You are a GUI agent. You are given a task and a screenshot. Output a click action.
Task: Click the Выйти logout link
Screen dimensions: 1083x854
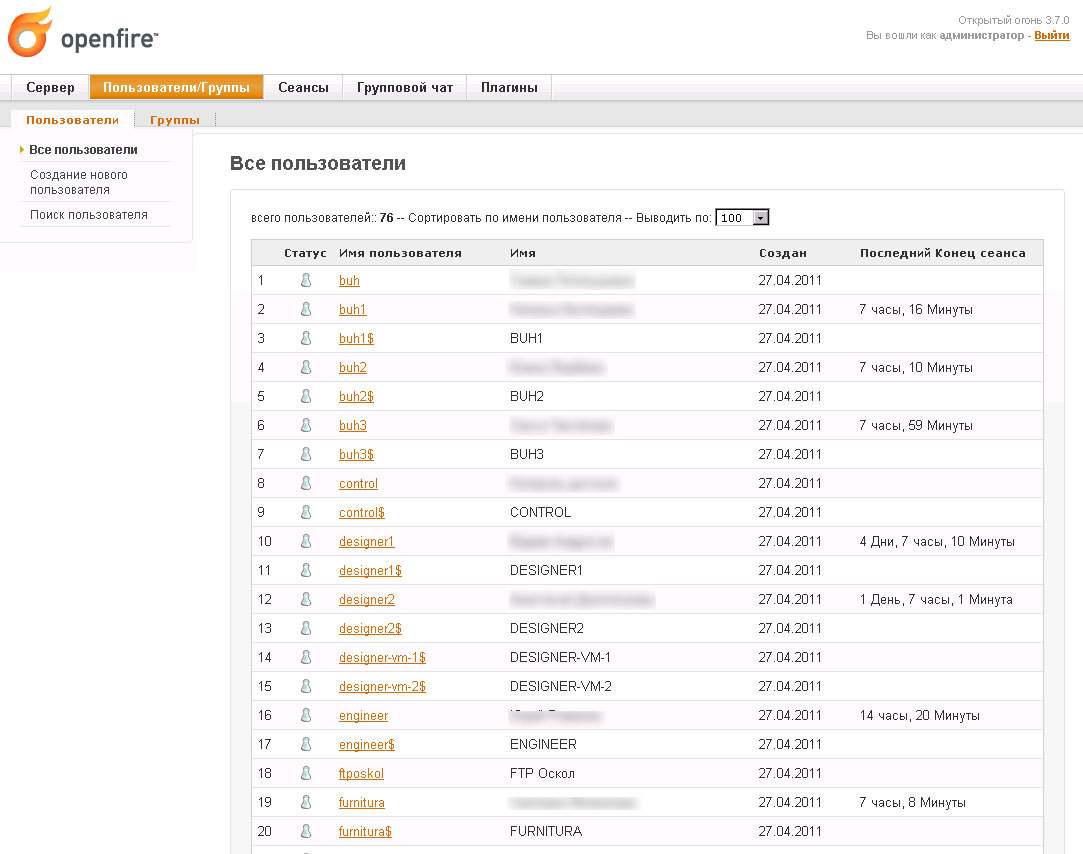pyautogui.click(x=1051, y=35)
